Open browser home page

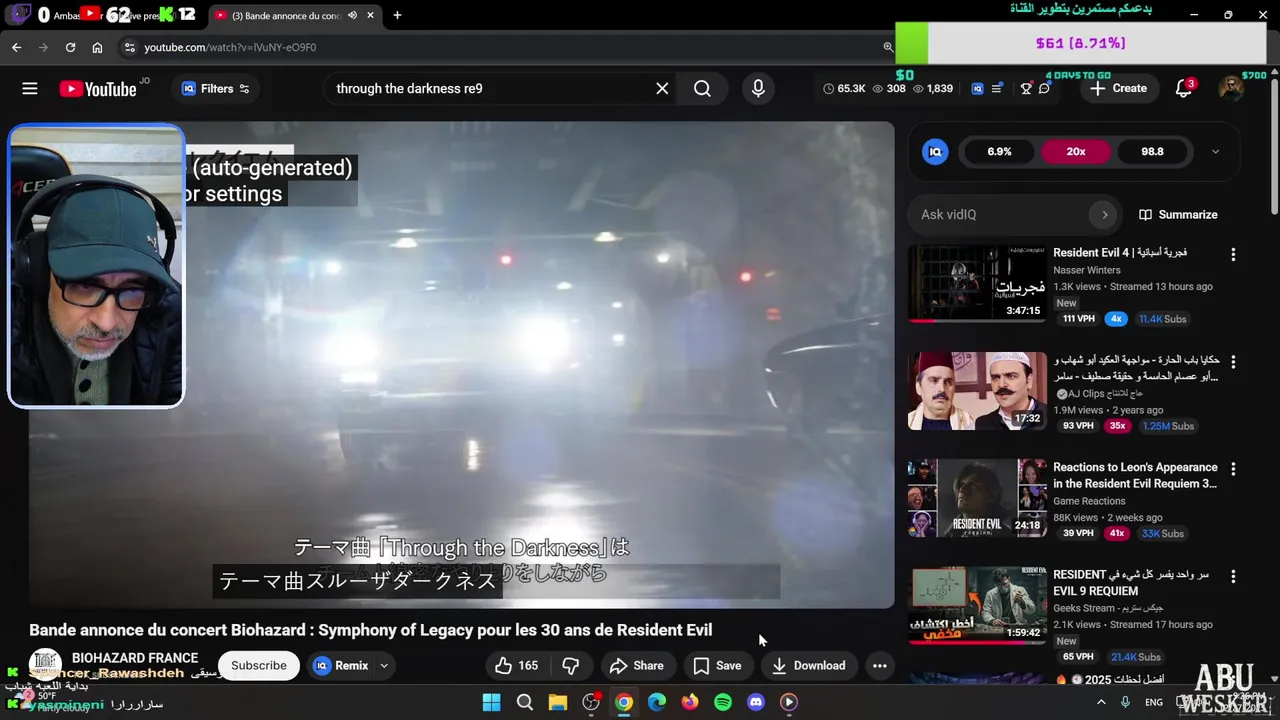(97, 47)
